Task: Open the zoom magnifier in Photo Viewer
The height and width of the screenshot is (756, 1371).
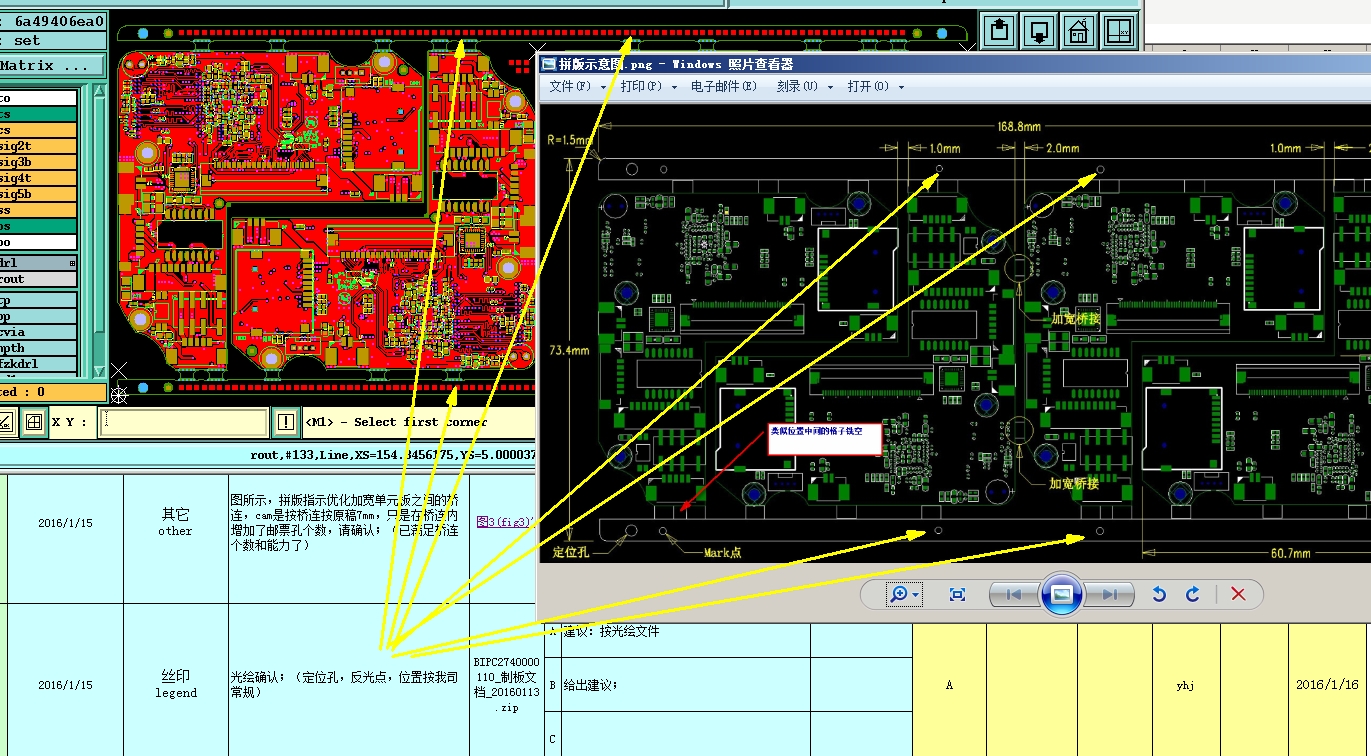Action: pos(898,594)
